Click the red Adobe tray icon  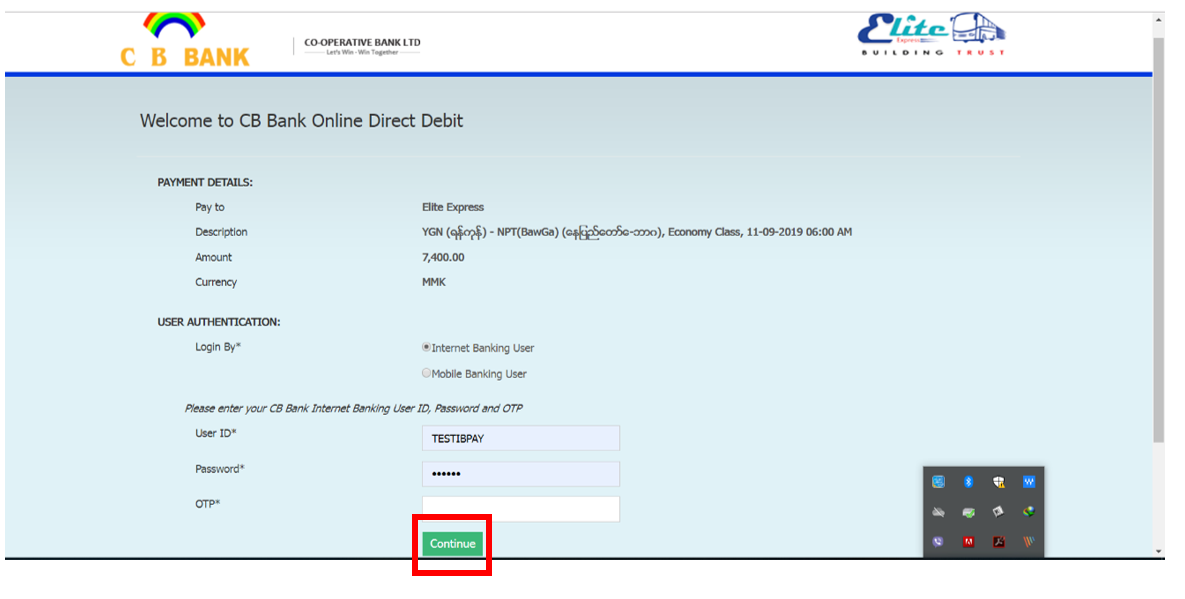[968, 542]
